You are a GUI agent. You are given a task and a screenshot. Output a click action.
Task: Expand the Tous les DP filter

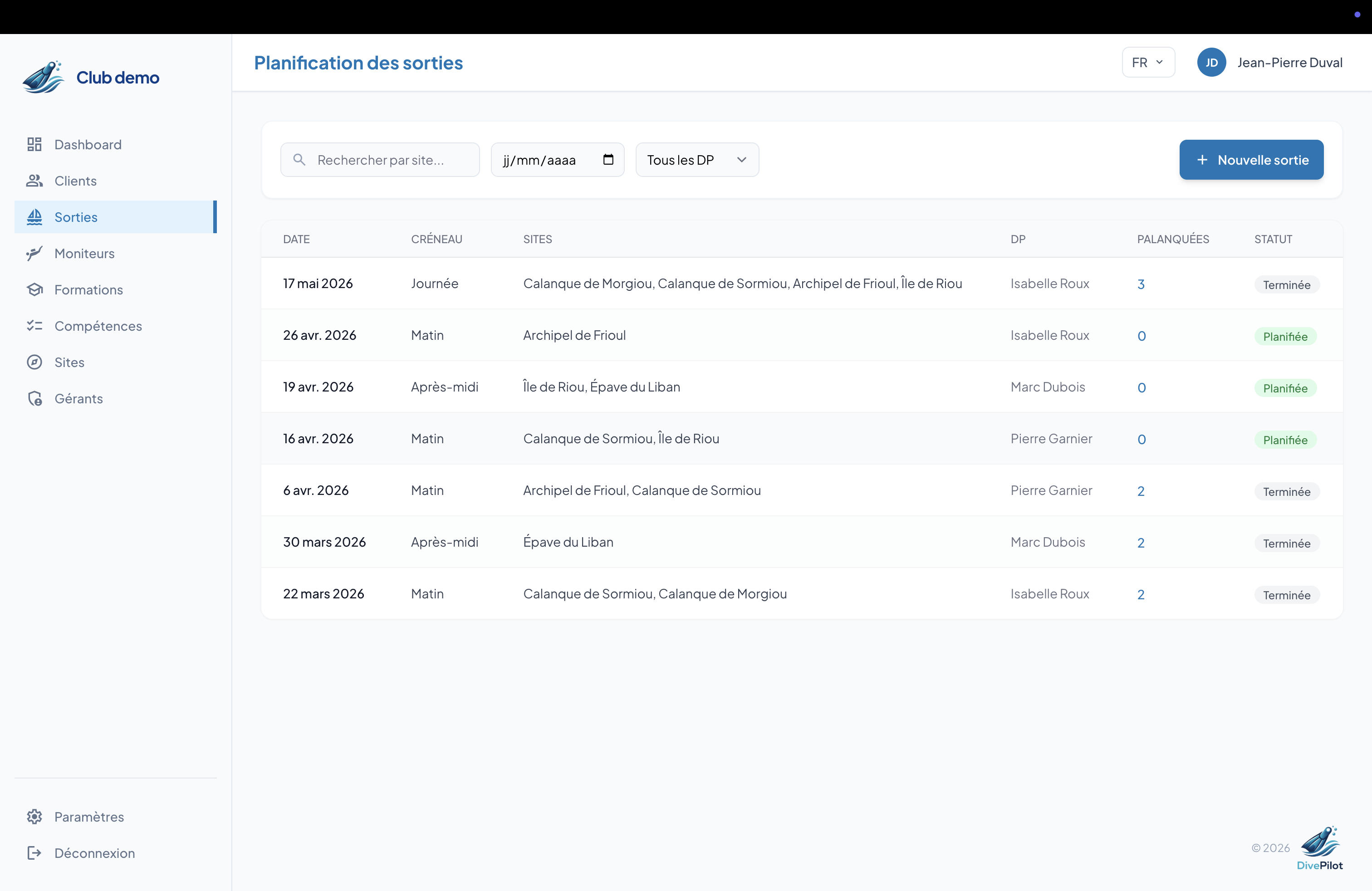[696, 160]
